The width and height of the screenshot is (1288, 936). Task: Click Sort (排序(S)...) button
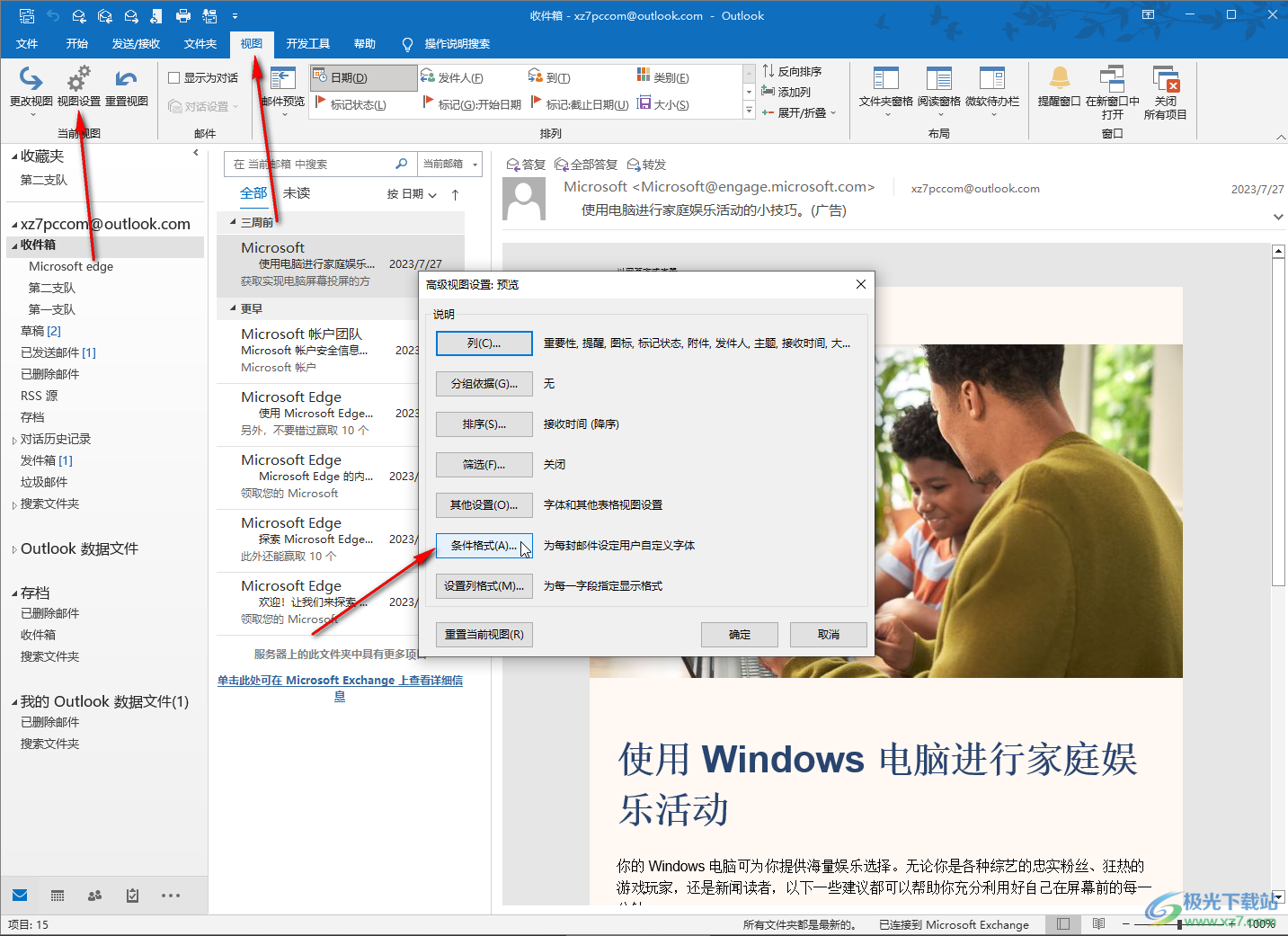(484, 424)
